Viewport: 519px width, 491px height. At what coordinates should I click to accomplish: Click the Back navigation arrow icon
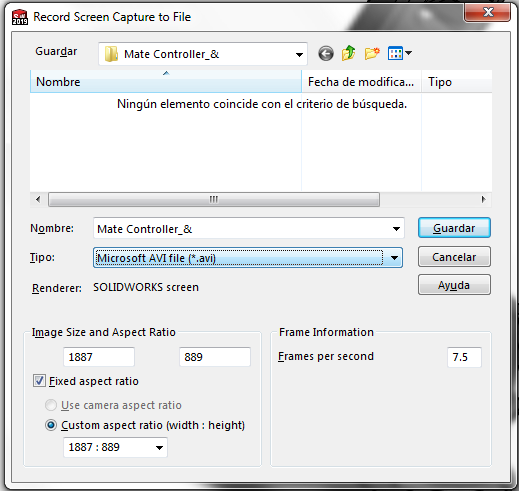tap(326, 53)
